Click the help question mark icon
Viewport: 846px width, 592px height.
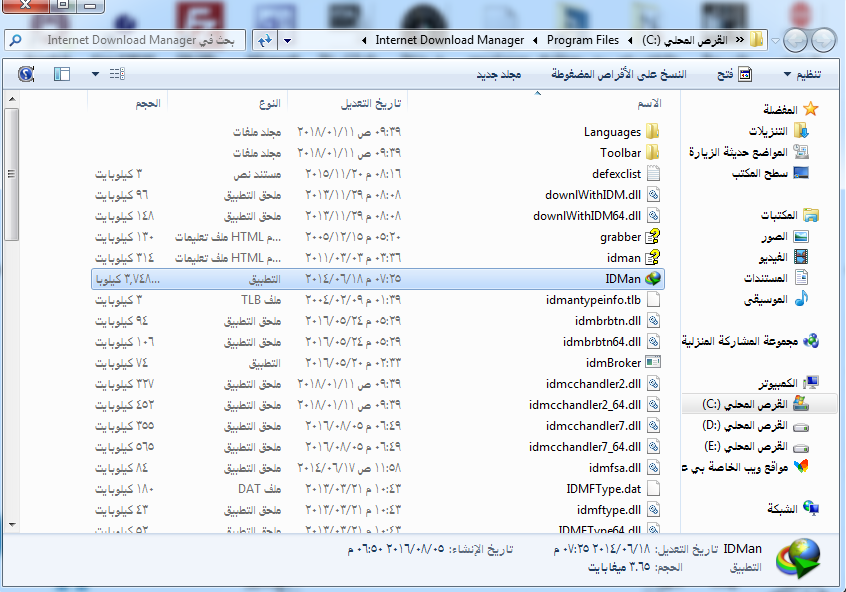click(x=26, y=74)
